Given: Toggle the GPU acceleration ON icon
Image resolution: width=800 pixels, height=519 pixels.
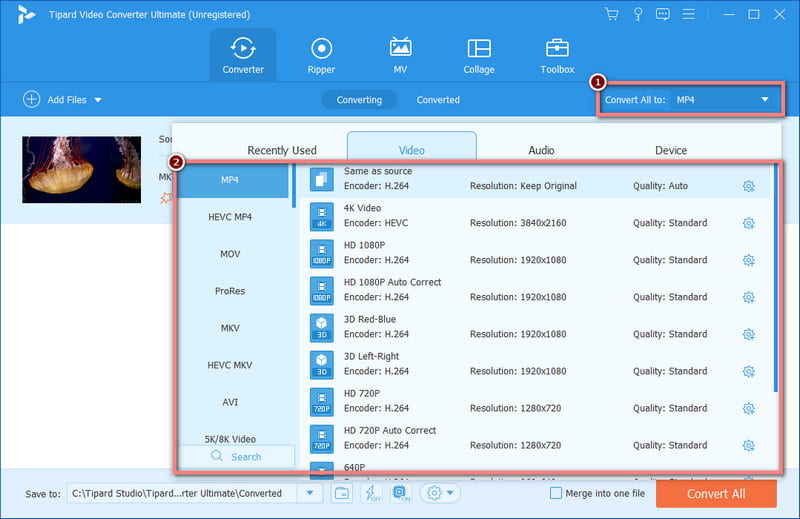Looking at the screenshot, I should point(399,493).
